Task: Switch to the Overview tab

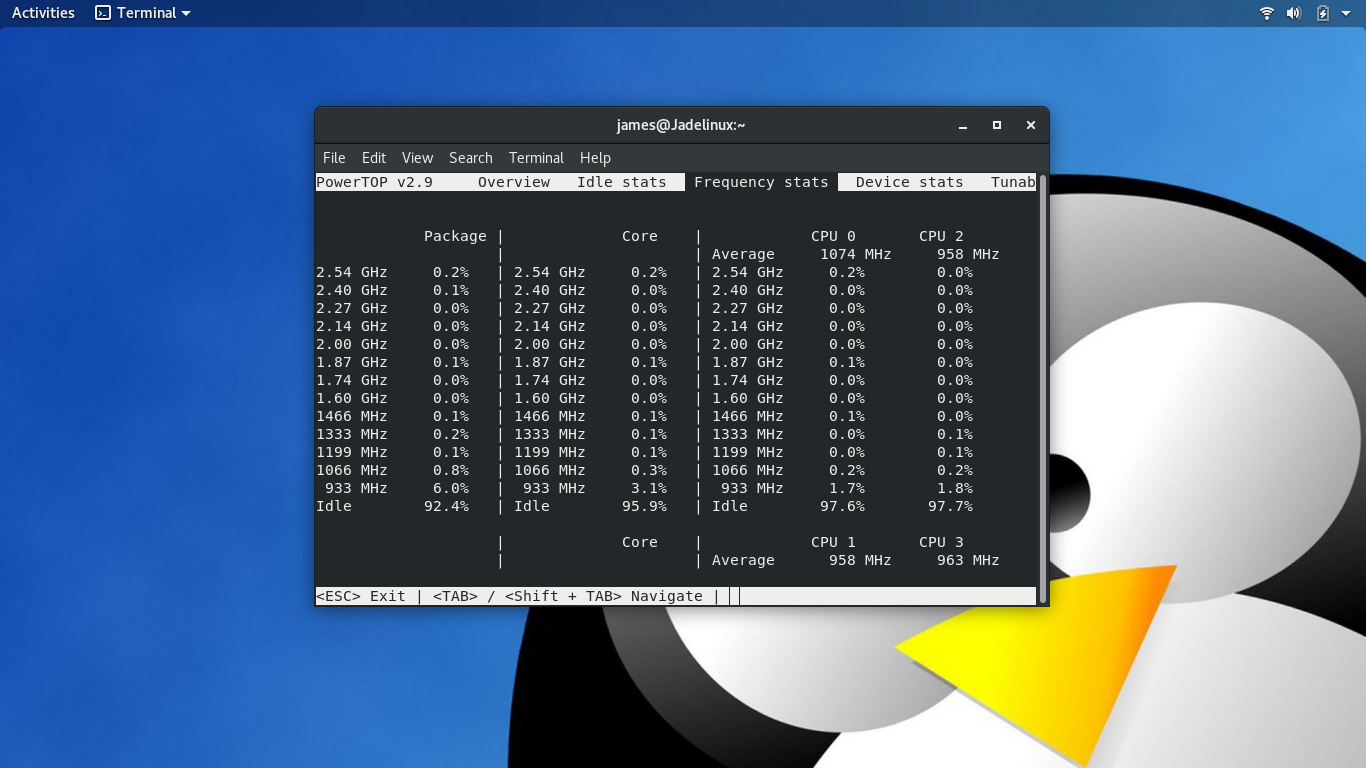Action: 514,182
